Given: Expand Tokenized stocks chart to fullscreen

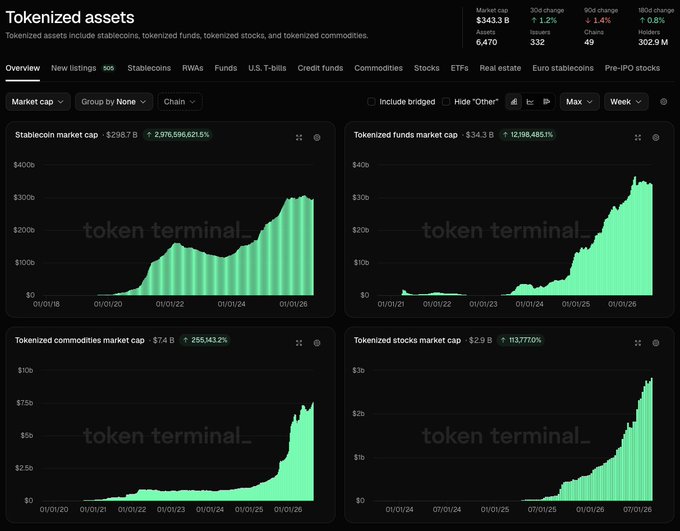Looking at the screenshot, I should 638,343.
